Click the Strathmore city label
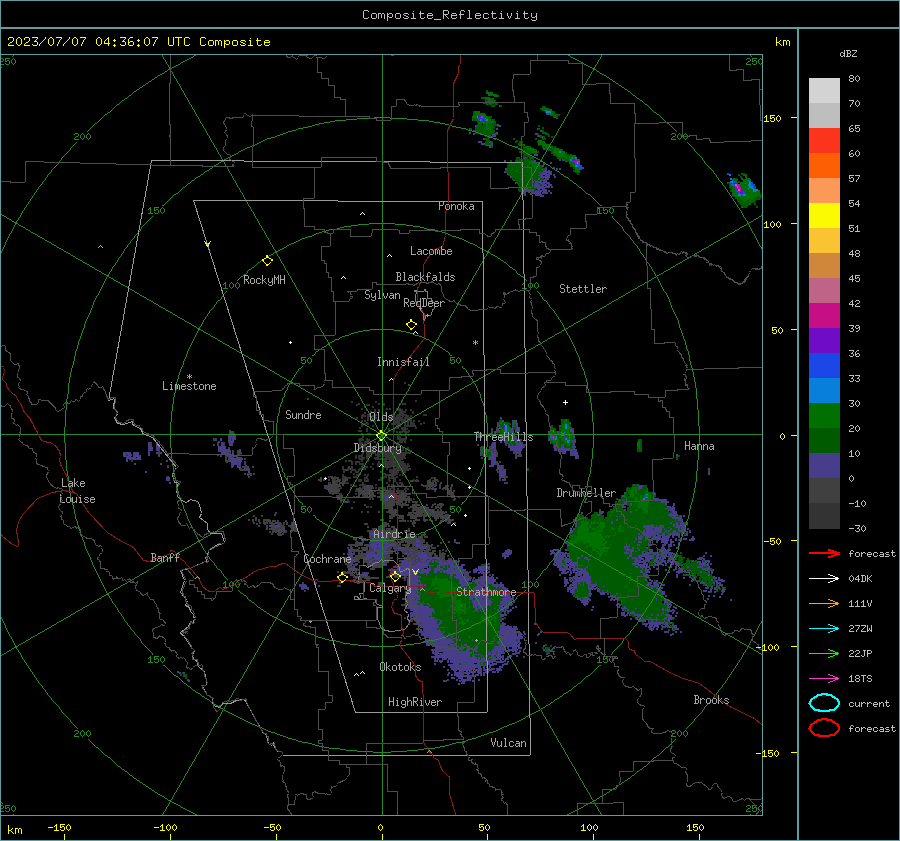 [x=486, y=592]
